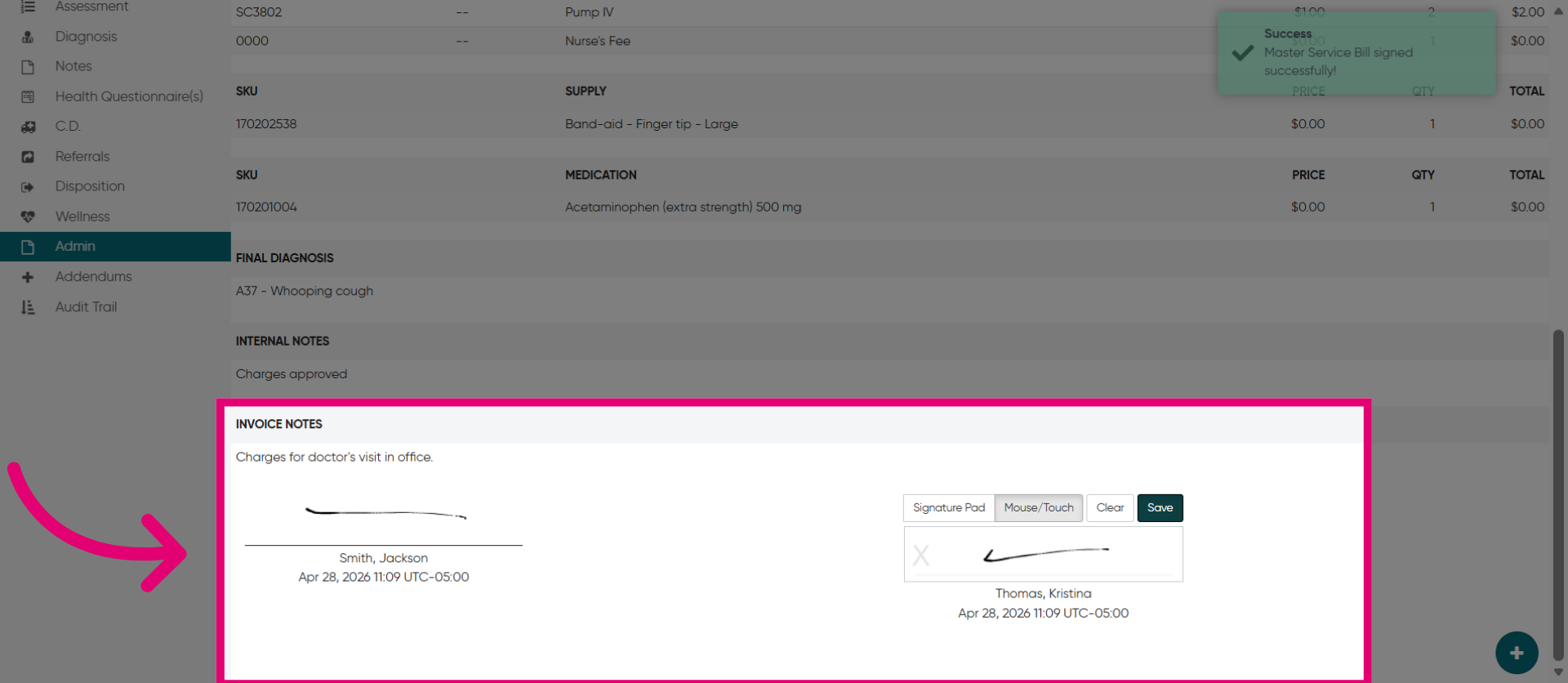Dismiss the Master Service Bill success notification
The image size is (1568, 683).
(x=1356, y=52)
